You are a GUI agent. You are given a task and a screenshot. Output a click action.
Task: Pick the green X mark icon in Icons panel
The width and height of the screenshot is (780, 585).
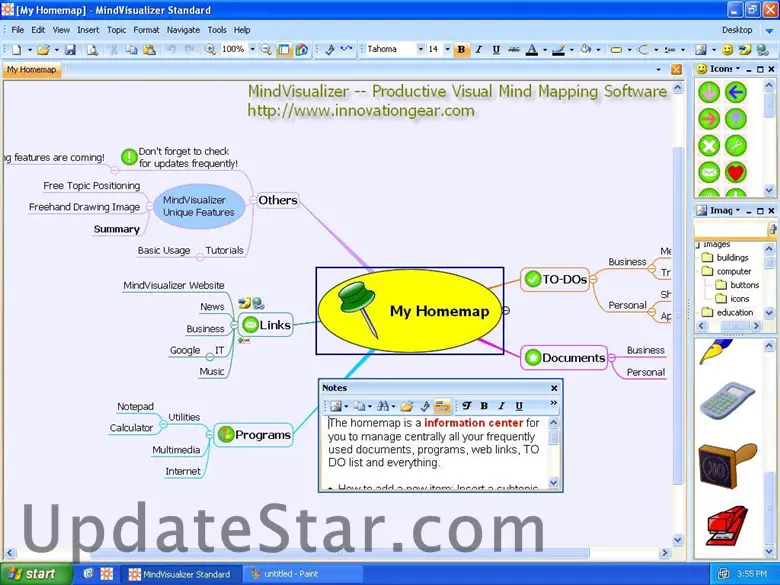709,146
